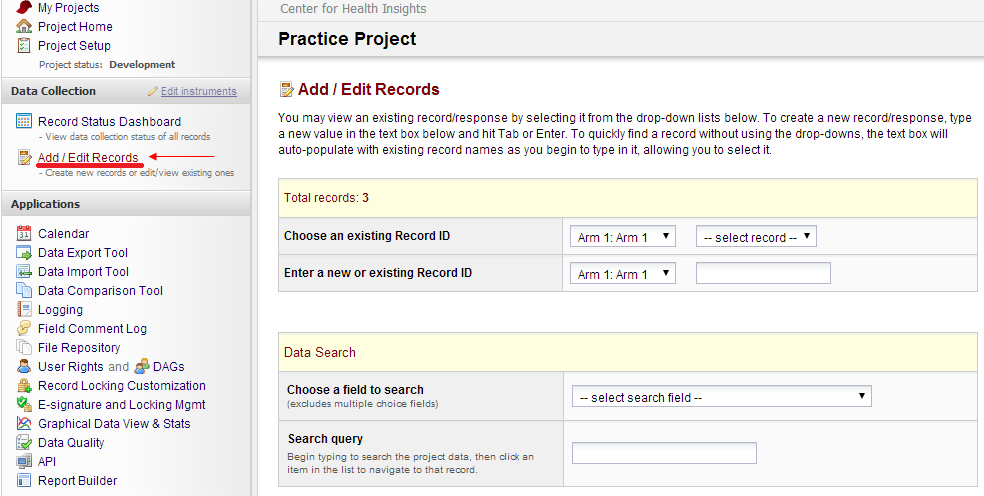Go to Project Home in sidebar
Screen dimensions: 984x496
point(75,27)
